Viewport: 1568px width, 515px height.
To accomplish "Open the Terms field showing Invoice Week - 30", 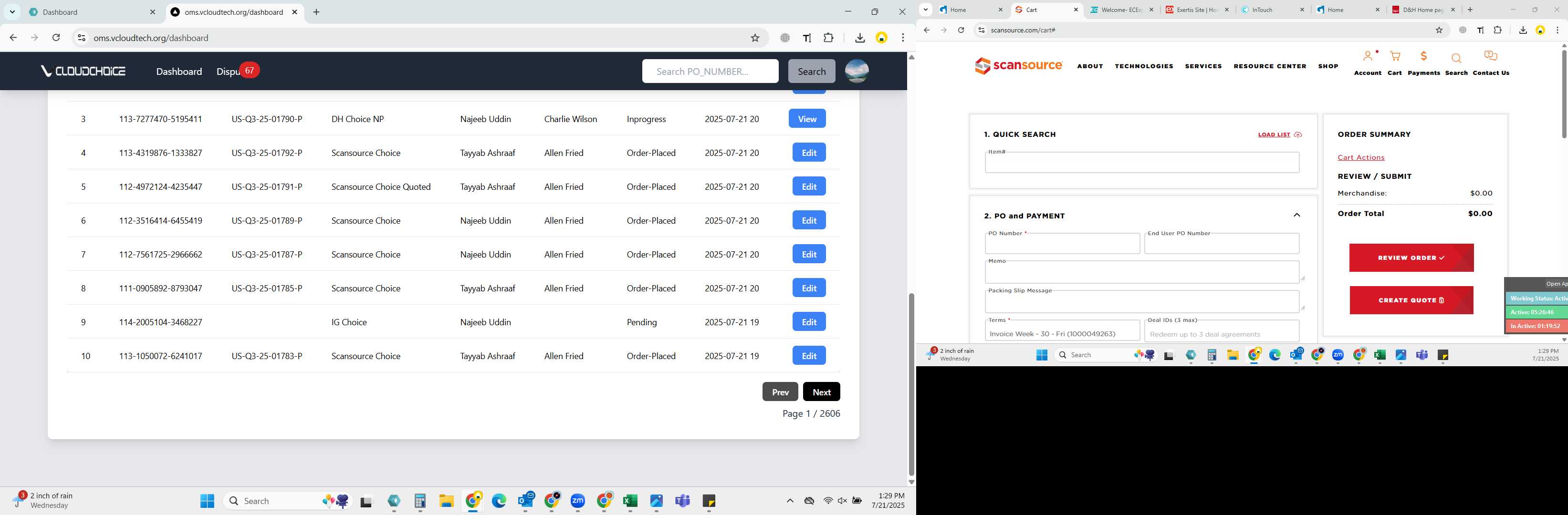I will 1062,331.
